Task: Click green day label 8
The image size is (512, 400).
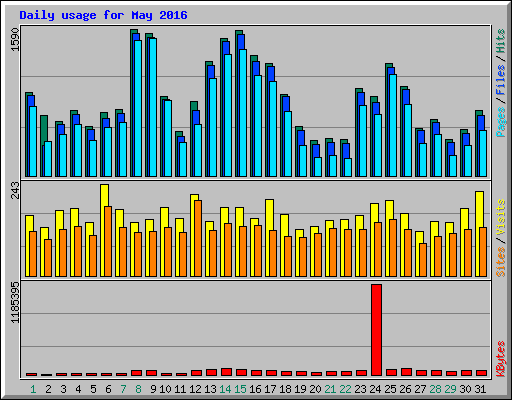Action: (x=138, y=389)
